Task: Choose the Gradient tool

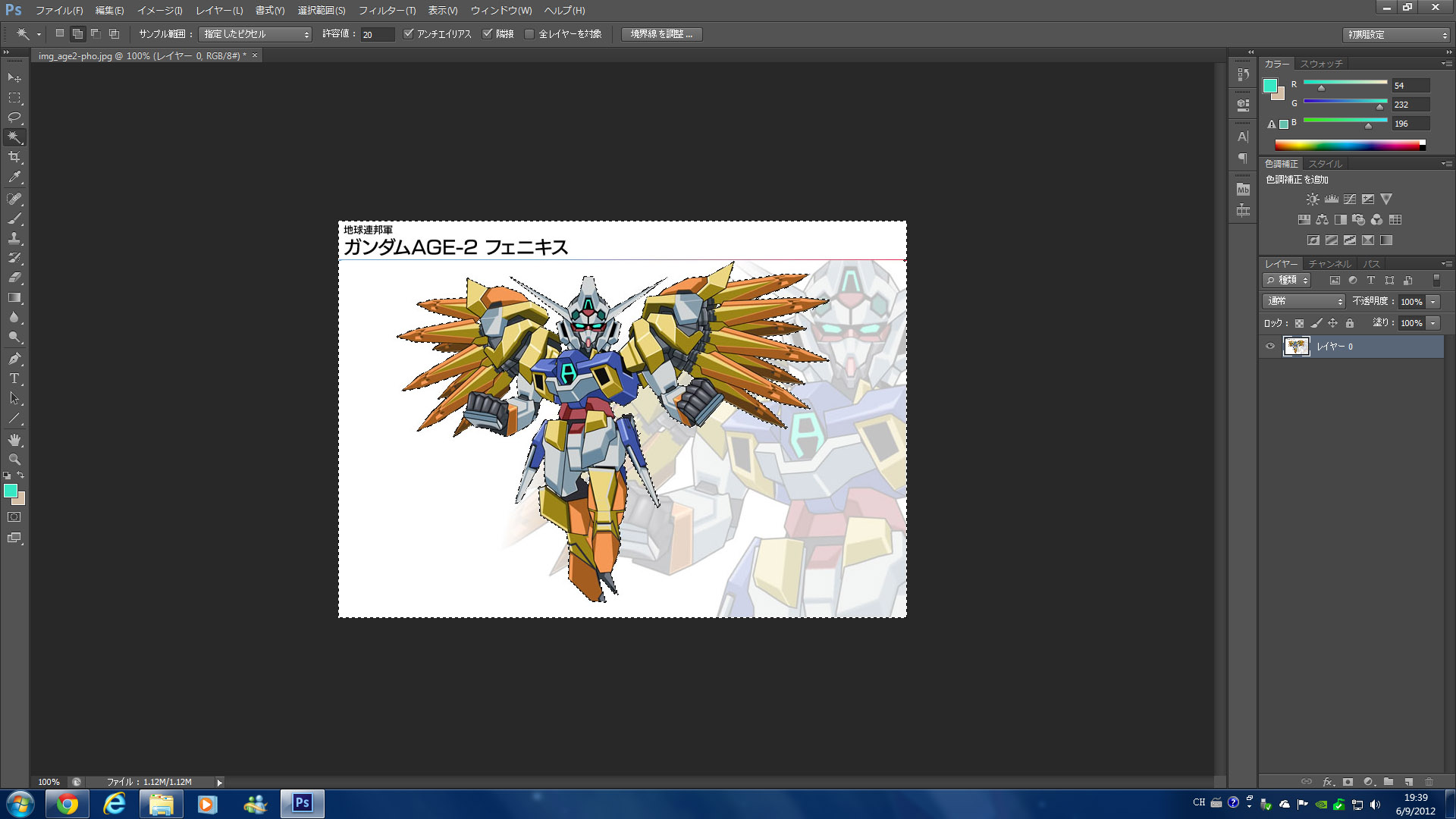Action: pyautogui.click(x=14, y=298)
